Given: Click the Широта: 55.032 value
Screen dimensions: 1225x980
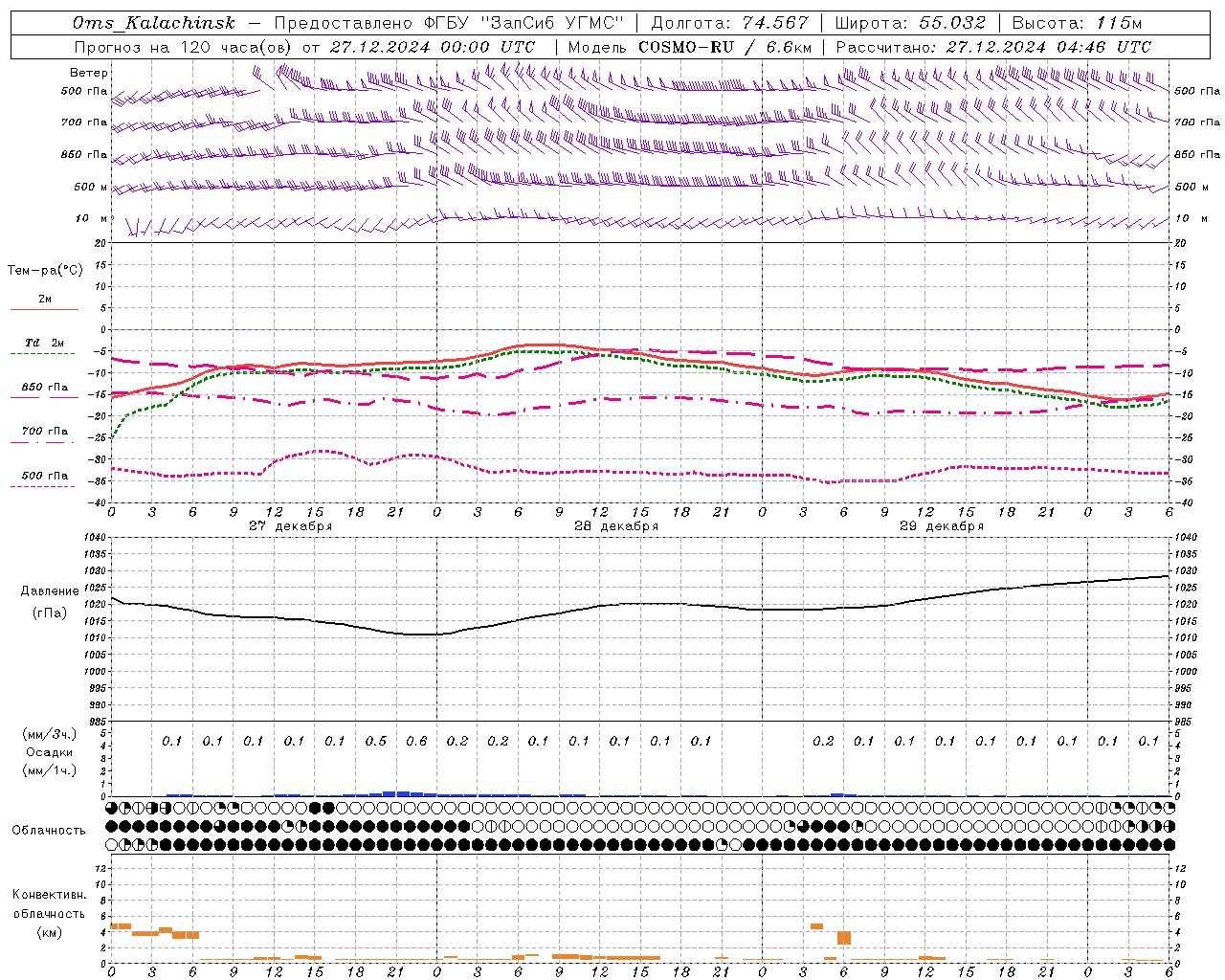Looking at the screenshot, I should click(x=910, y=23).
